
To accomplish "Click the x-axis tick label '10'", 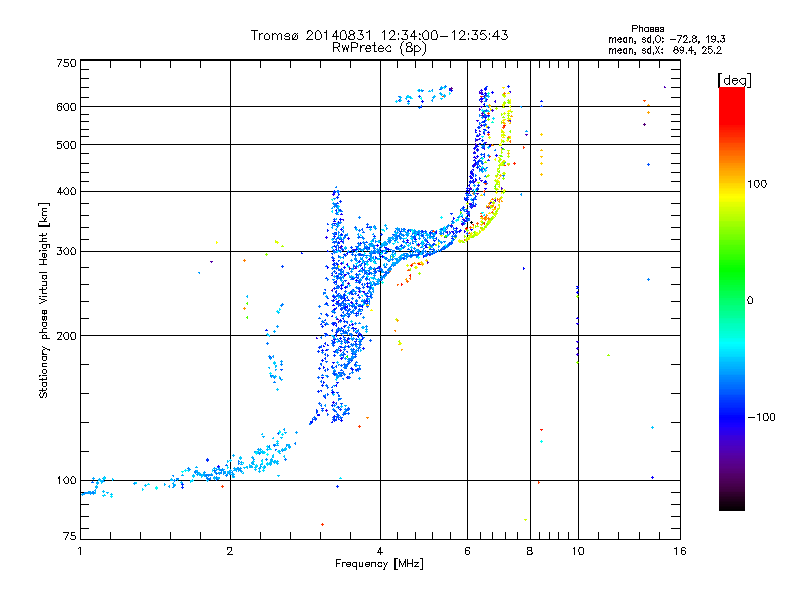I will click(578, 551).
